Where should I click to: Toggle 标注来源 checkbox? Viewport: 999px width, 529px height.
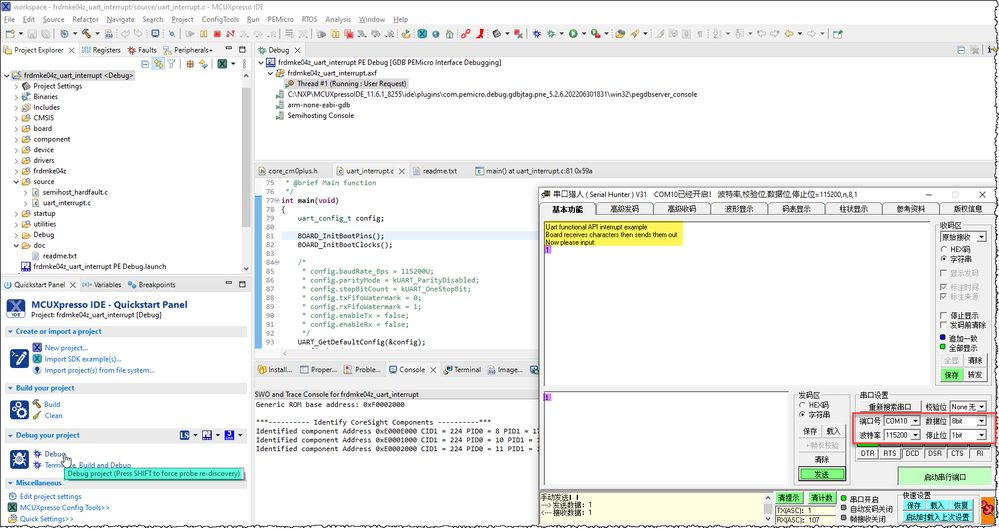click(944, 297)
